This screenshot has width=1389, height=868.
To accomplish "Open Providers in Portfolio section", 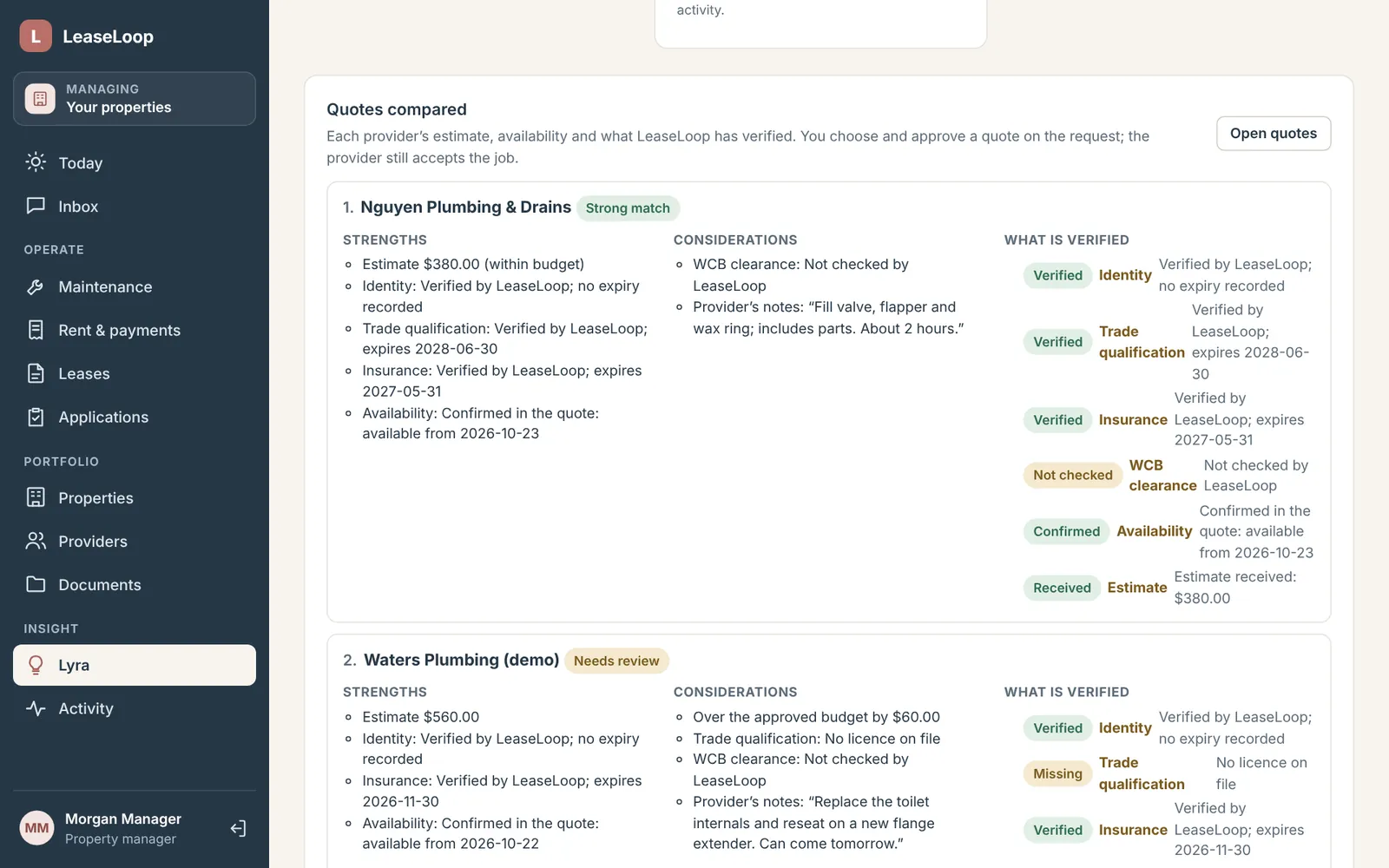I will pos(135,541).
